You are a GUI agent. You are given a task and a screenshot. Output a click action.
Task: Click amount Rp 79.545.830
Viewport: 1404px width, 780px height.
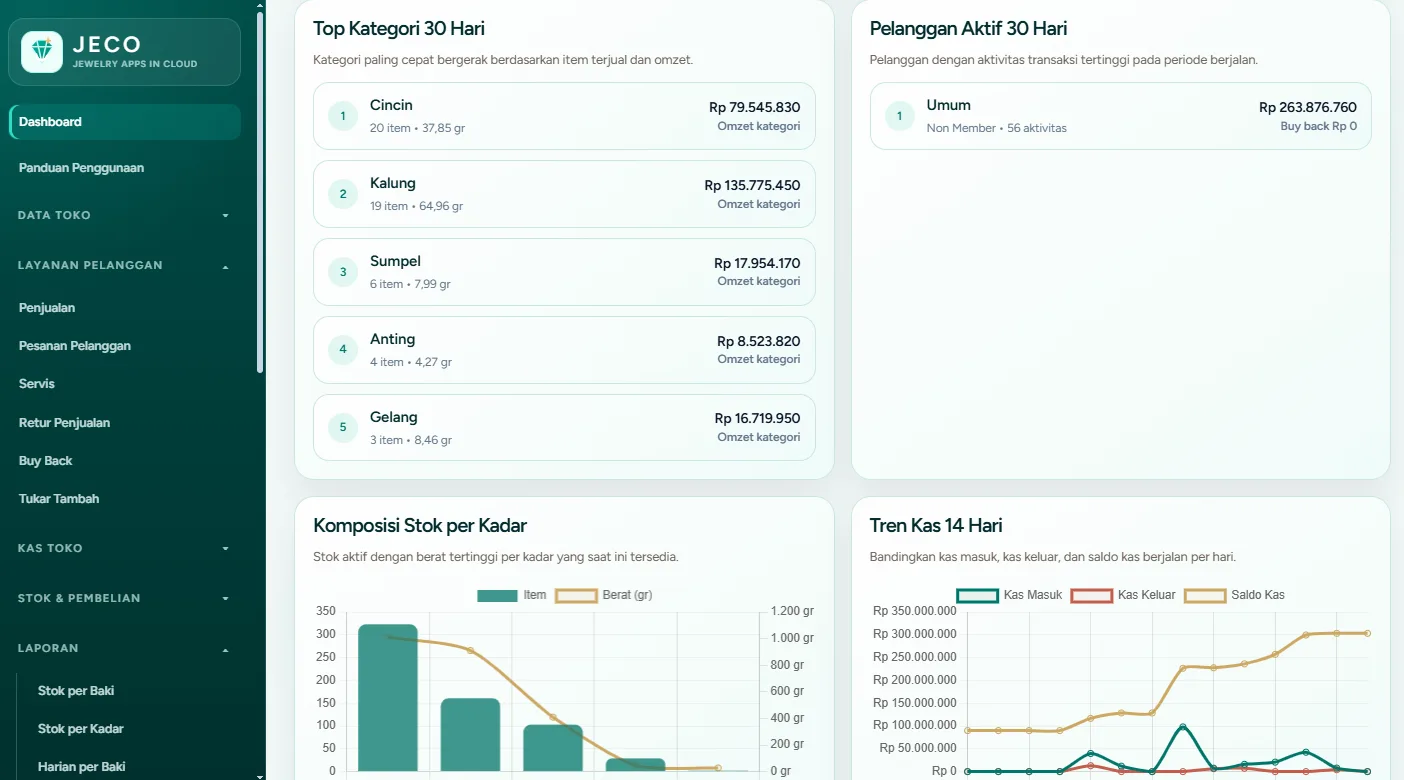755,107
